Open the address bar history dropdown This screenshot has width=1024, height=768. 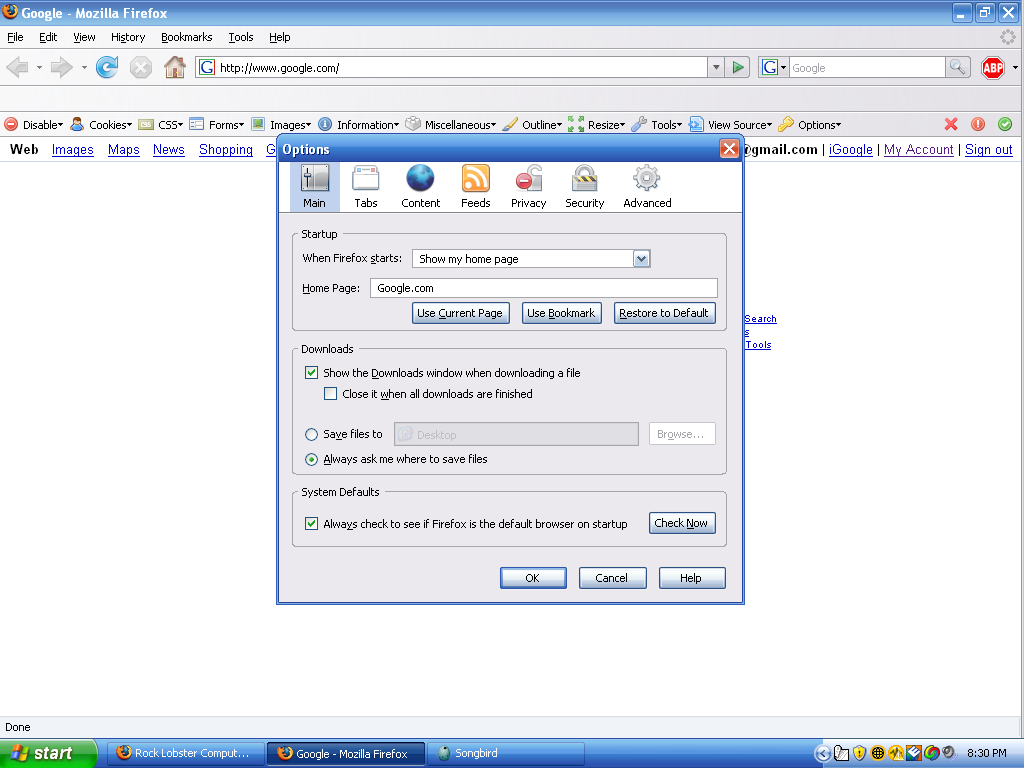tap(716, 67)
